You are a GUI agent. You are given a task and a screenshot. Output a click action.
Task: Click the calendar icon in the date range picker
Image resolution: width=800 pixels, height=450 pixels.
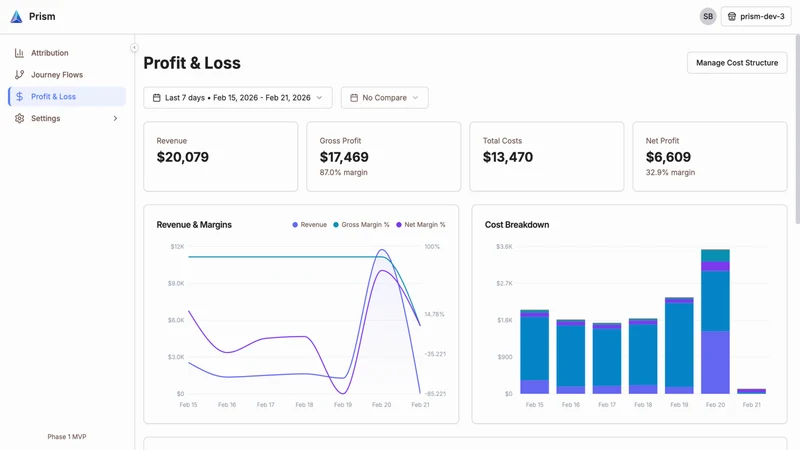point(157,97)
